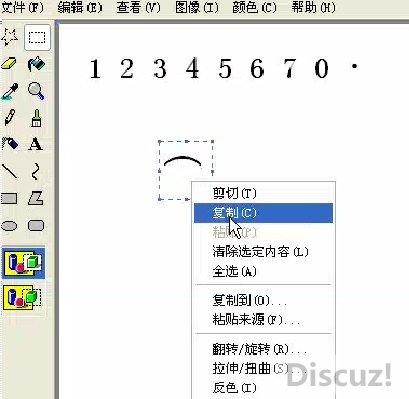
Task: Click the drawn arc inside the selection
Action: coord(183,160)
